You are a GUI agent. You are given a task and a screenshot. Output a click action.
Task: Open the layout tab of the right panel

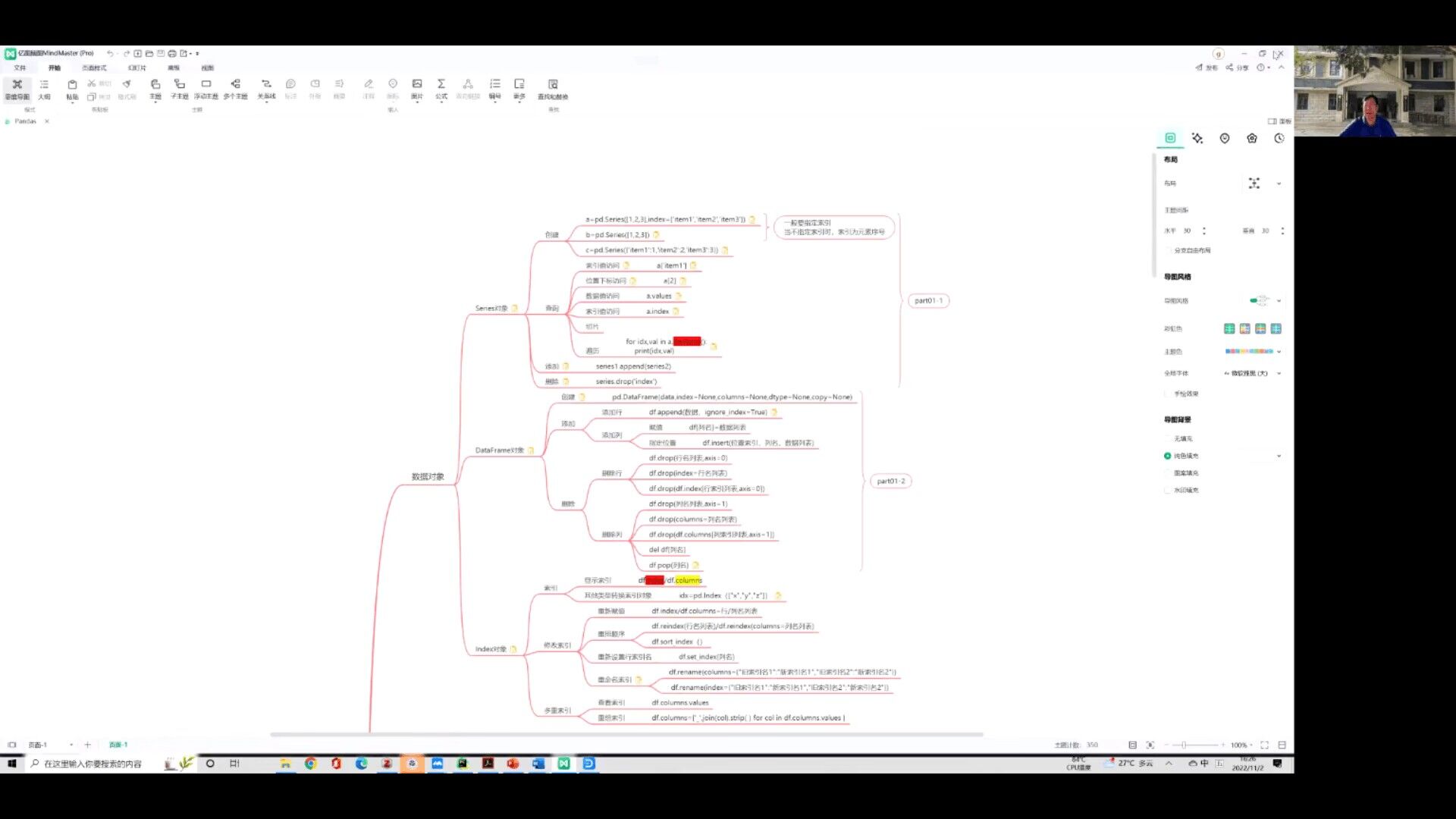pyautogui.click(x=1170, y=138)
